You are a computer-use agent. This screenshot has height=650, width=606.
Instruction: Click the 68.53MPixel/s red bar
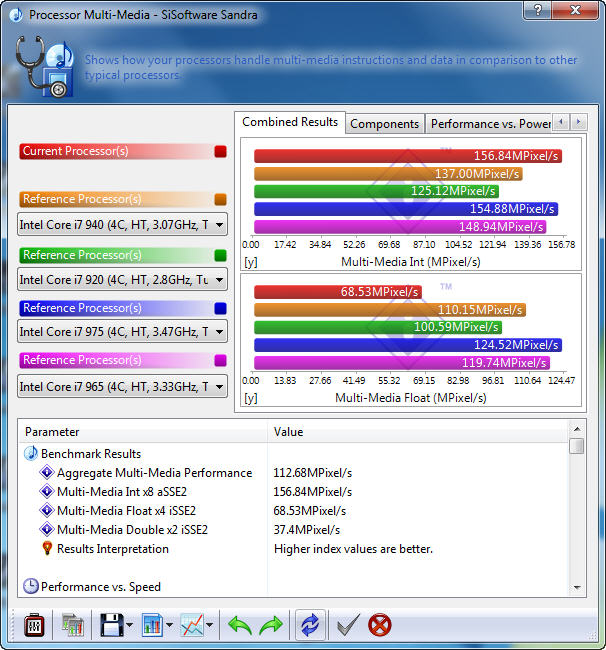coord(338,292)
